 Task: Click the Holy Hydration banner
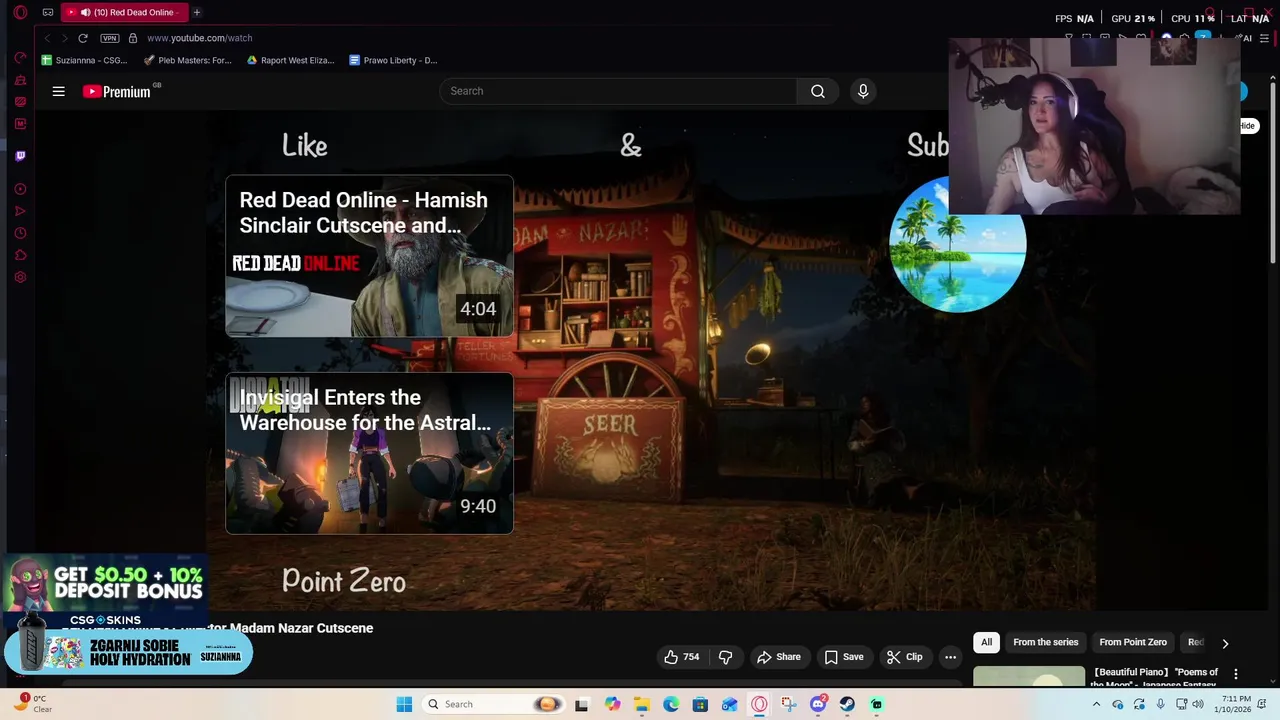(128, 653)
